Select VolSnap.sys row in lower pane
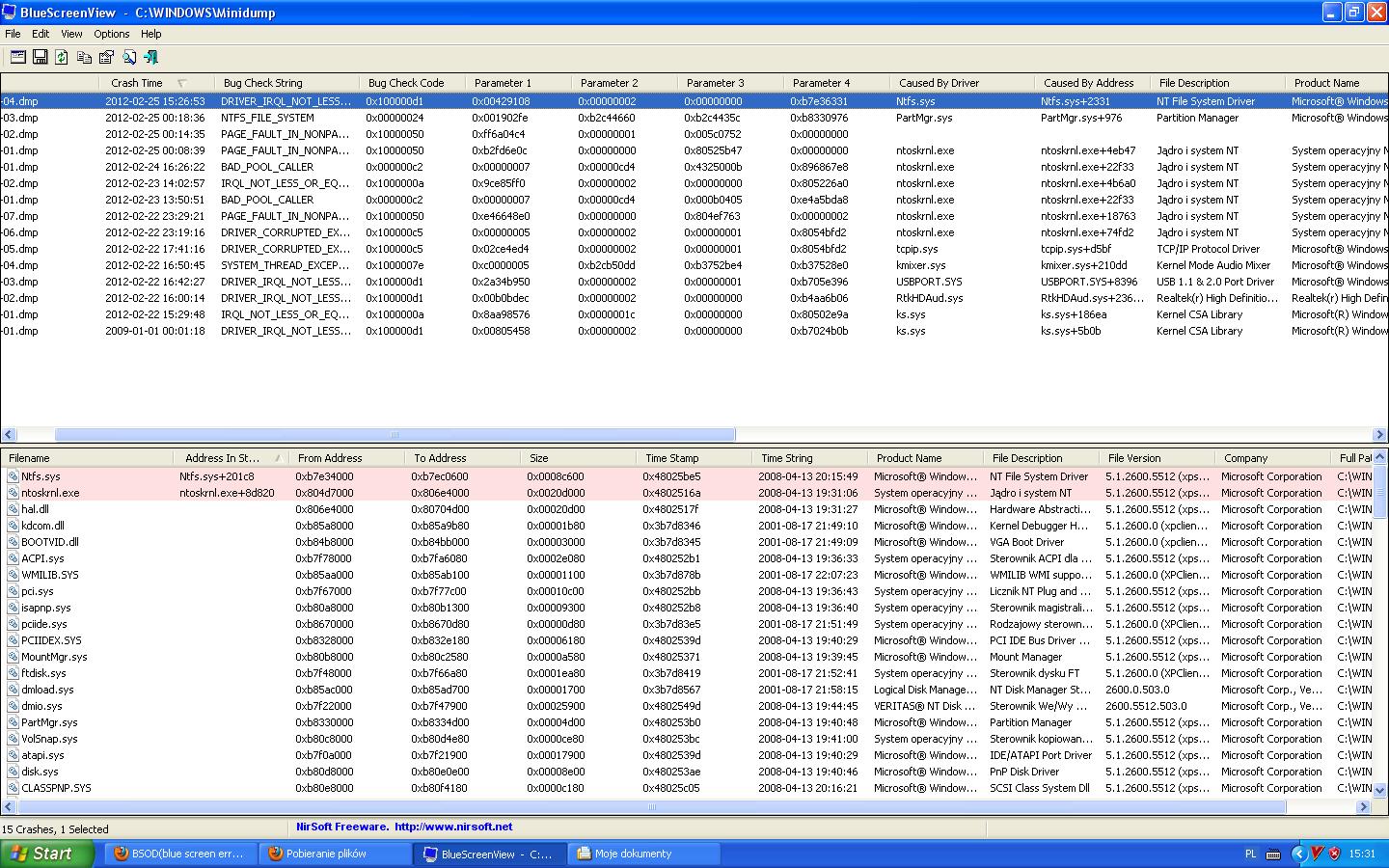 coord(686,739)
